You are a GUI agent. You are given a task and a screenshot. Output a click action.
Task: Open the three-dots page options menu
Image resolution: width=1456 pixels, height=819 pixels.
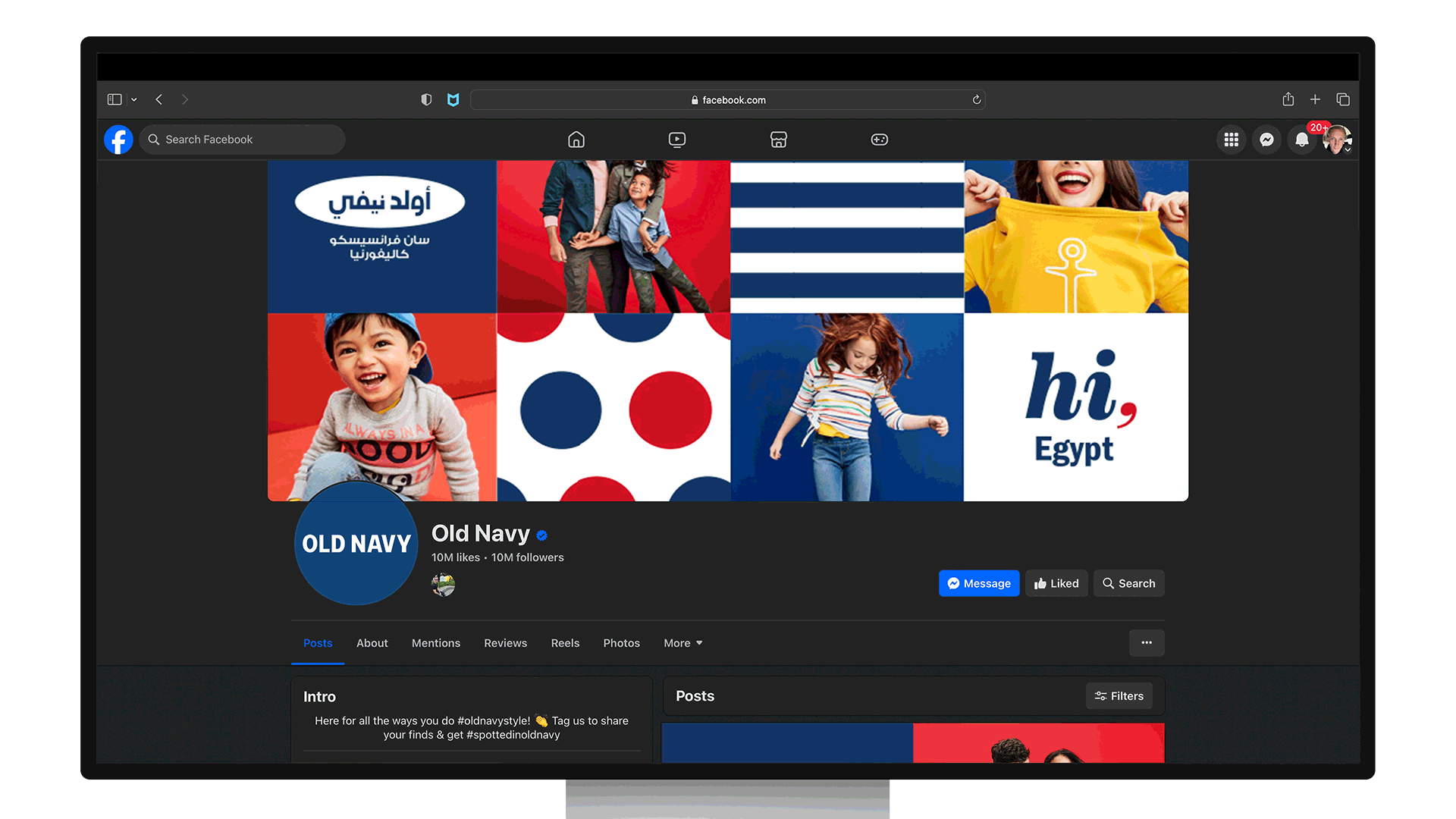tap(1147, 643)
